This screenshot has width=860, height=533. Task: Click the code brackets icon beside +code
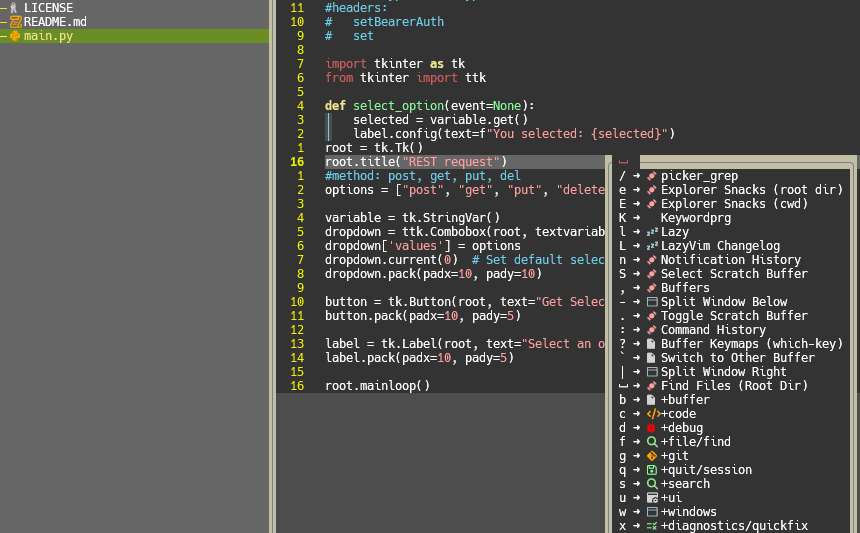(653, 413)
